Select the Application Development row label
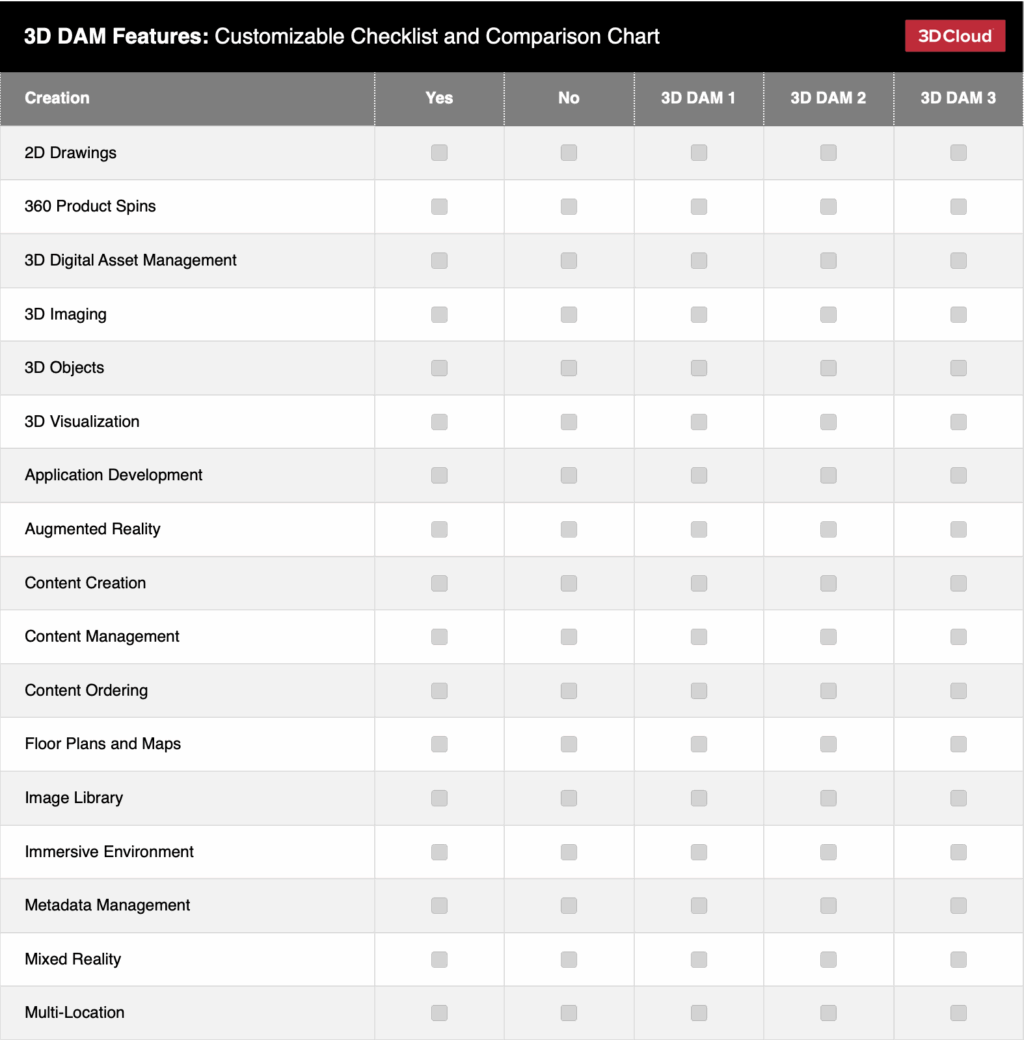 (114, 475)
